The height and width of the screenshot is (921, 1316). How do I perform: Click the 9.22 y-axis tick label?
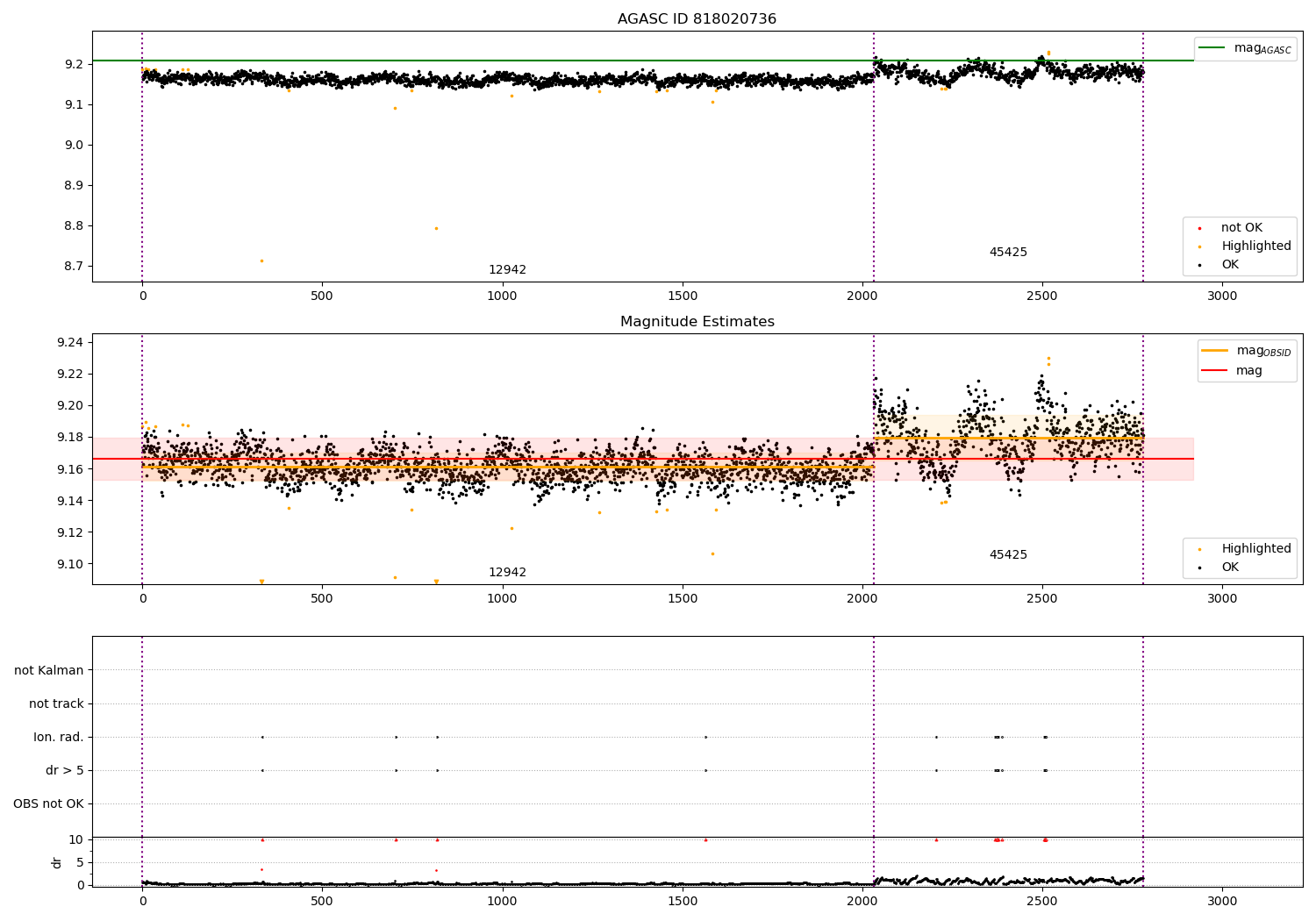(x=70, y=375)
